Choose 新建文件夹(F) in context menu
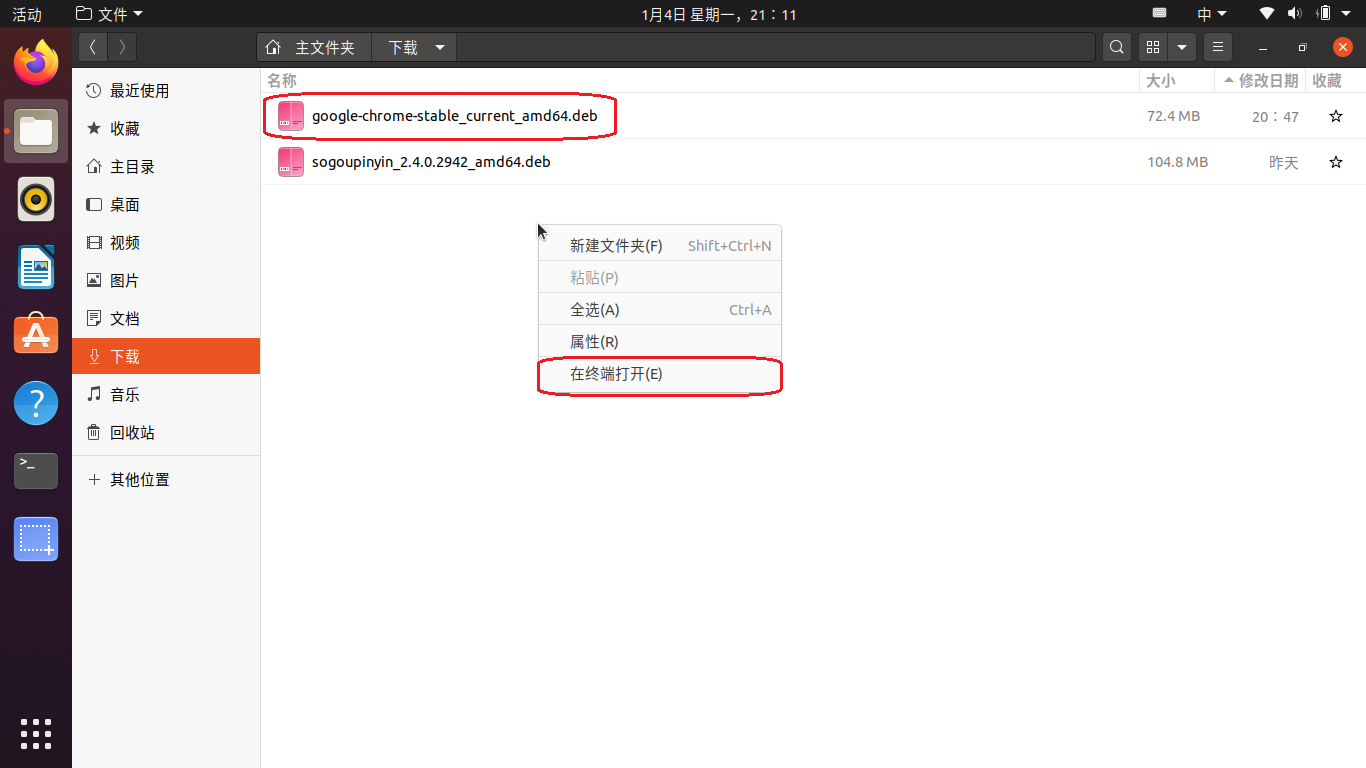The image size is (1366, 768). [660, 246]
